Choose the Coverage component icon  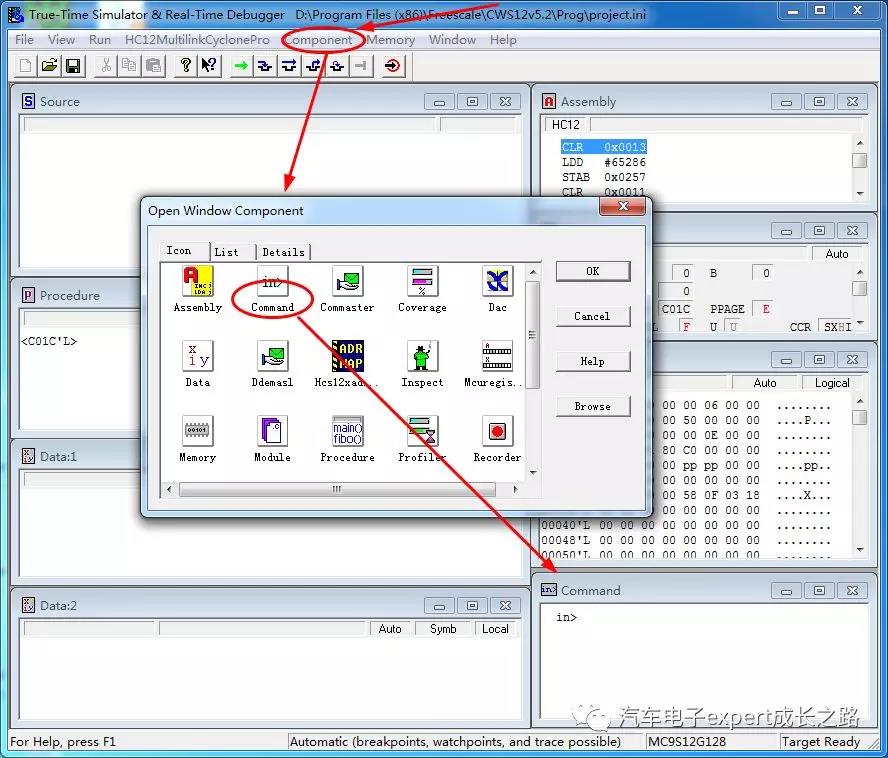[x=422, y=282]
